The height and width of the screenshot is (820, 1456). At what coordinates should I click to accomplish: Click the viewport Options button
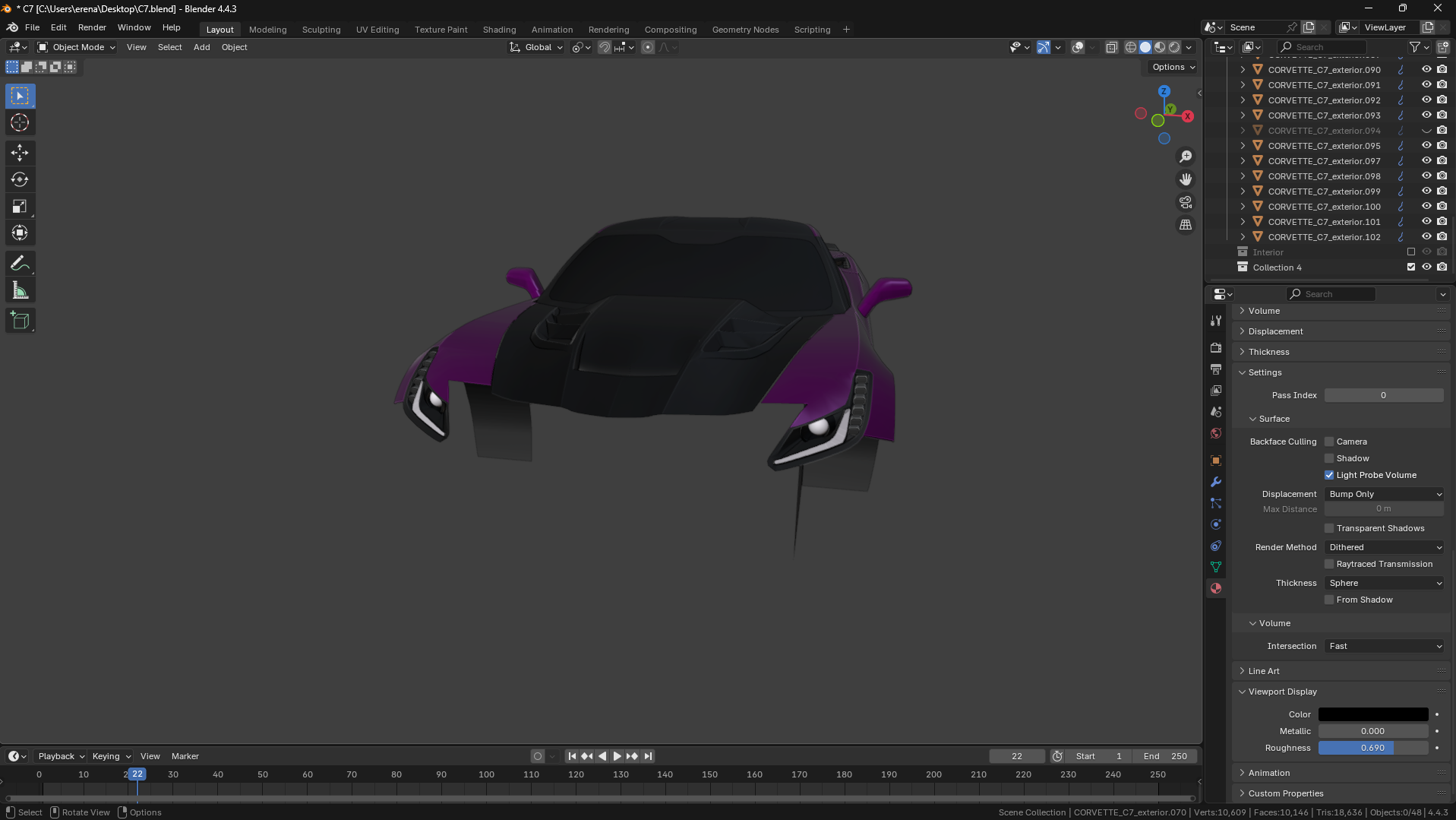[x=1173, y=67]
